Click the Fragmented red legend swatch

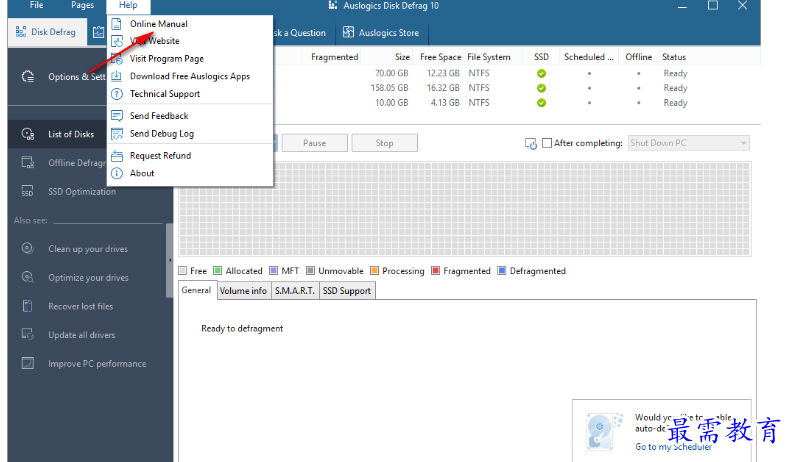point(436,271)
